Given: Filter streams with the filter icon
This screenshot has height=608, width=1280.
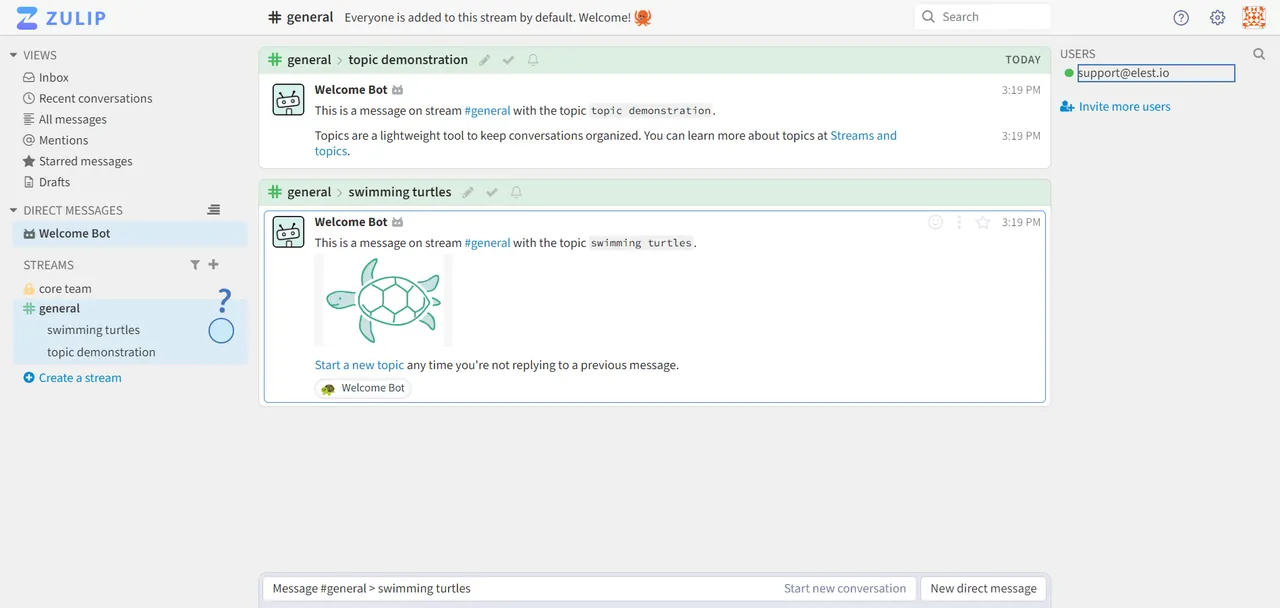Looking at the screenshot, I should point(195,265).
